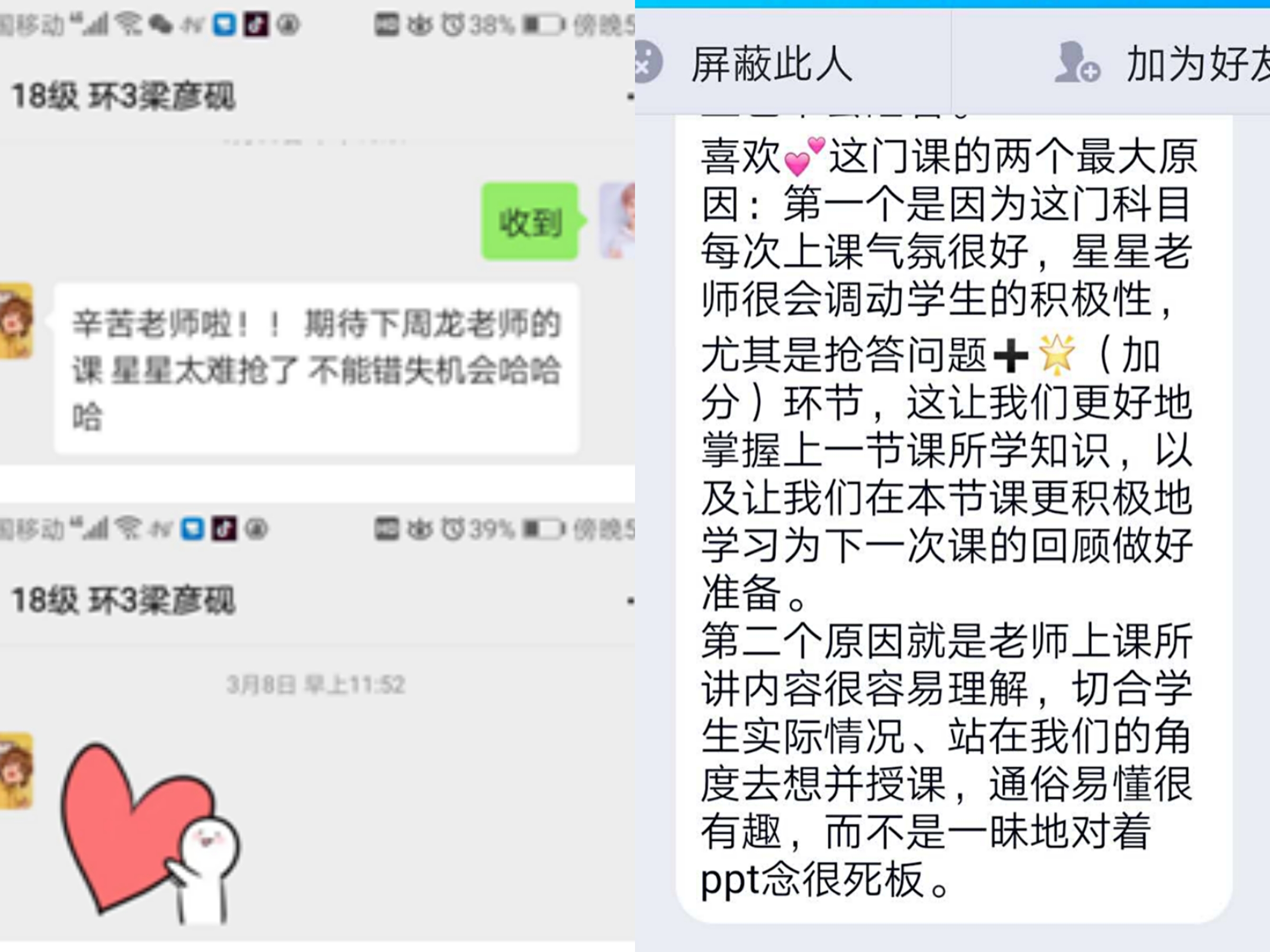Select 加为好友 to add friend
This screenshot has width=1270, height=952.
pos(1198,63)
